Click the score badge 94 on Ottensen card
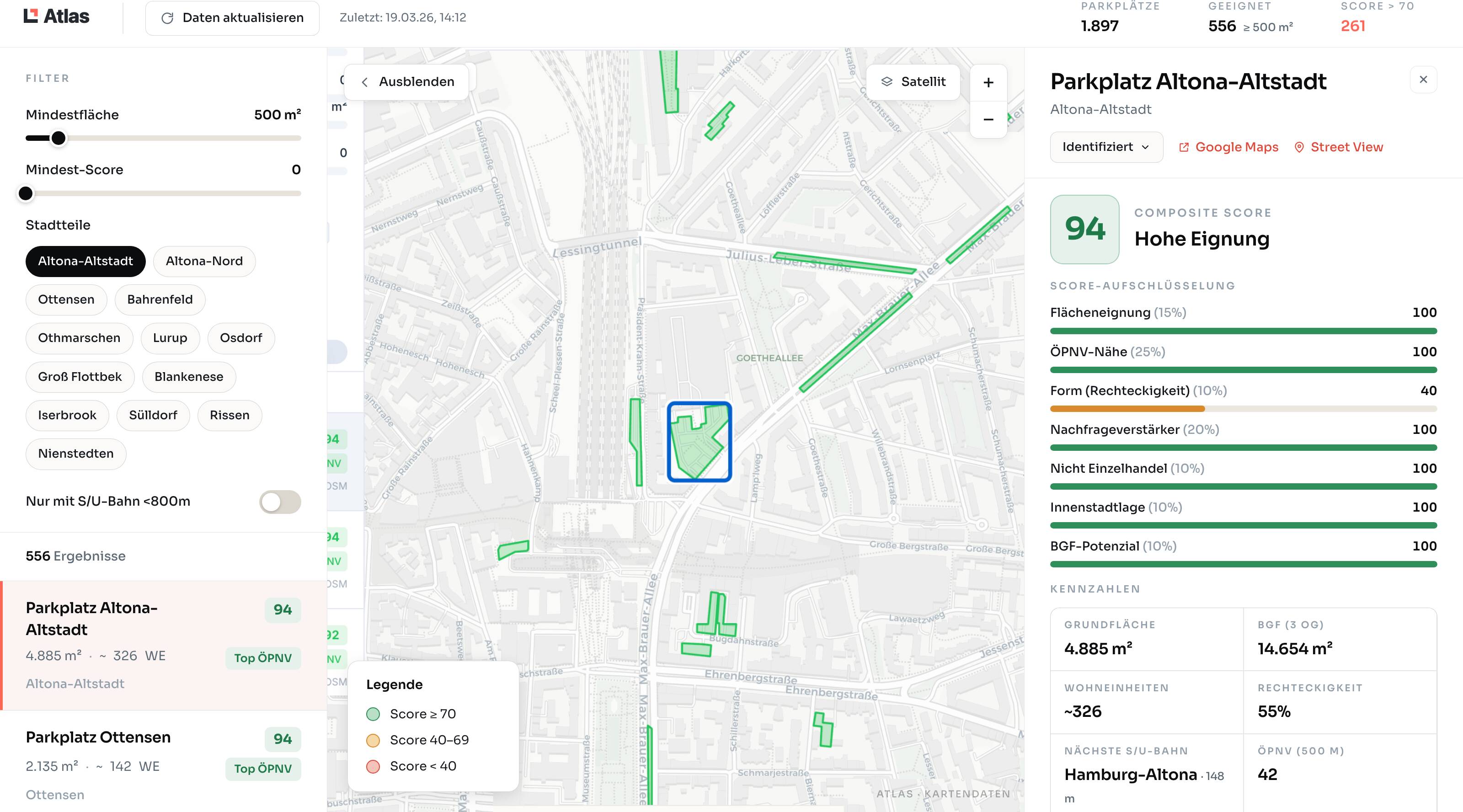The height and width of the screenshot is (812, 1463). (283, 739)
